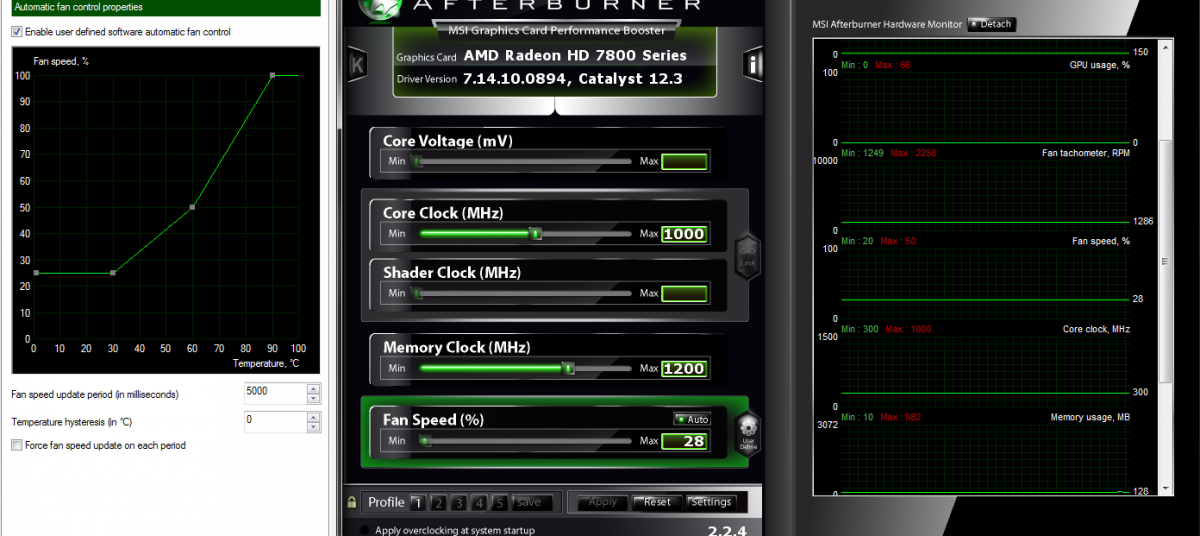Click driver version 7.14.10.0894, Catalyst 12.3
1200x536 pixels.
pos(573,78)
